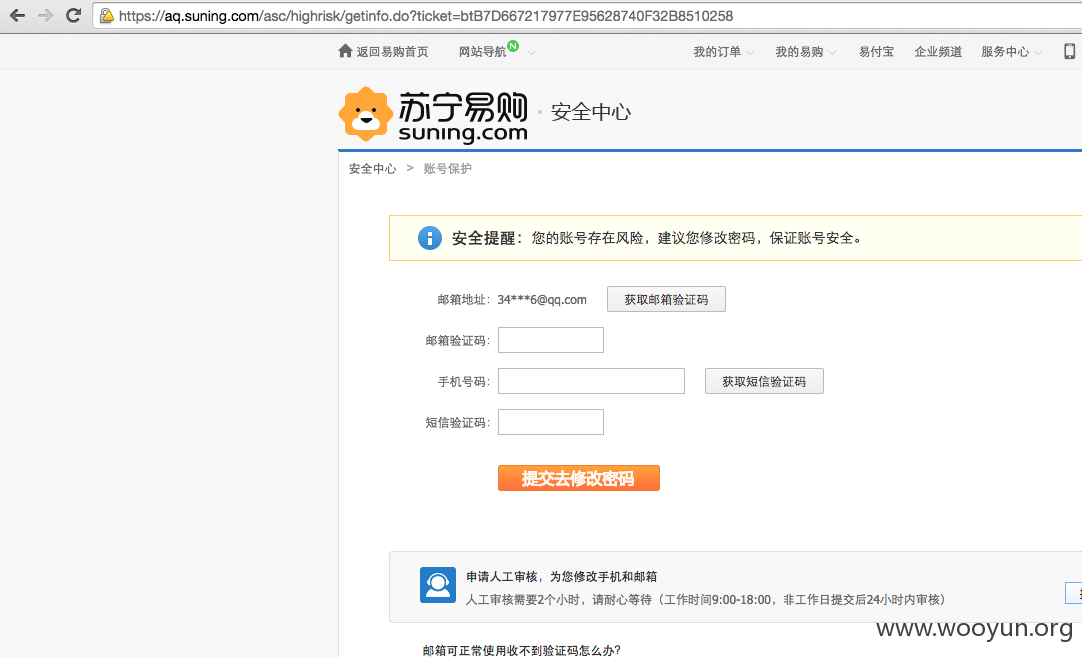
Task: Open the 我的订单 menu
Action: tap(717, 52)
